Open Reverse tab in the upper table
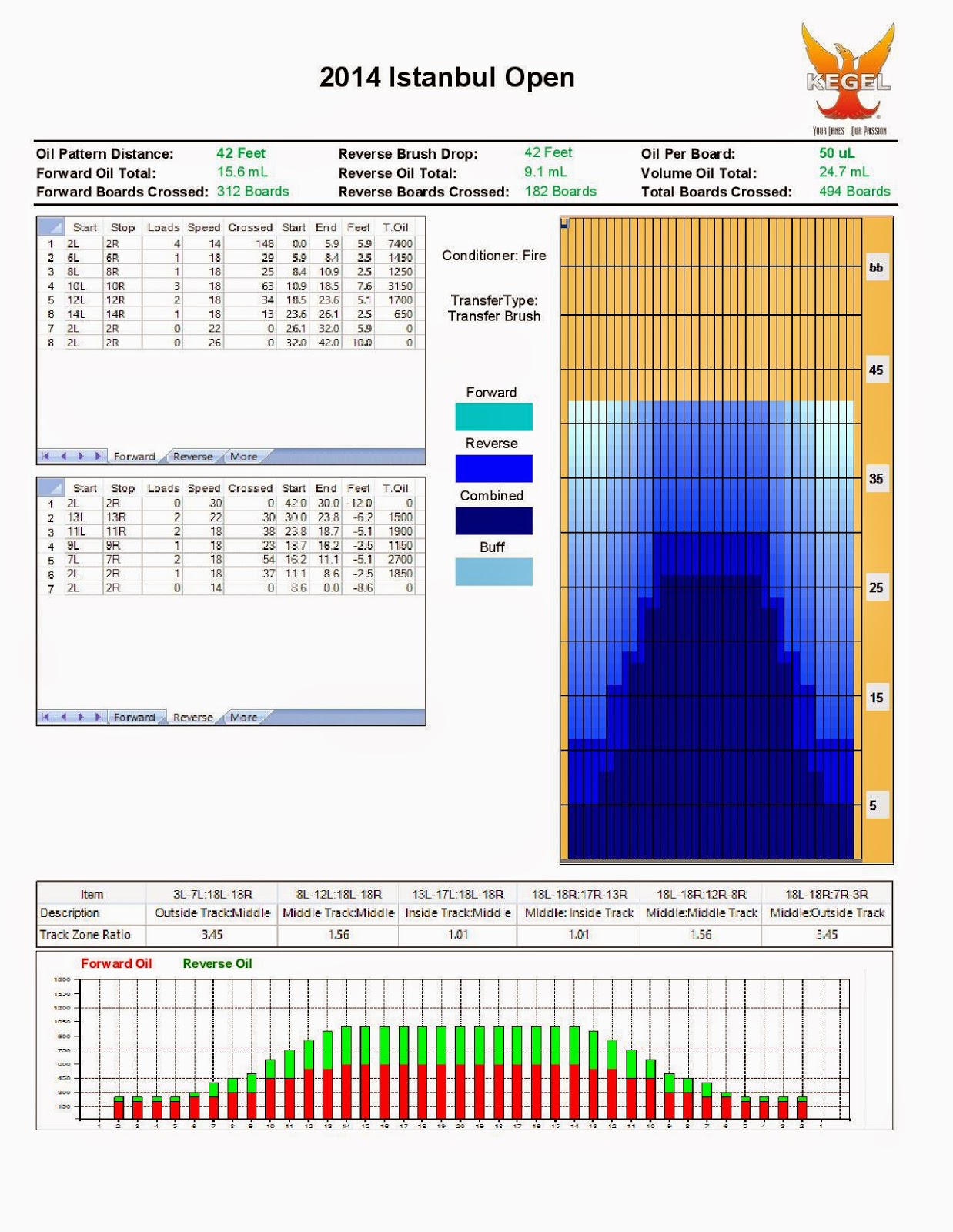The image size is (953, 1232). click(192, 457)
